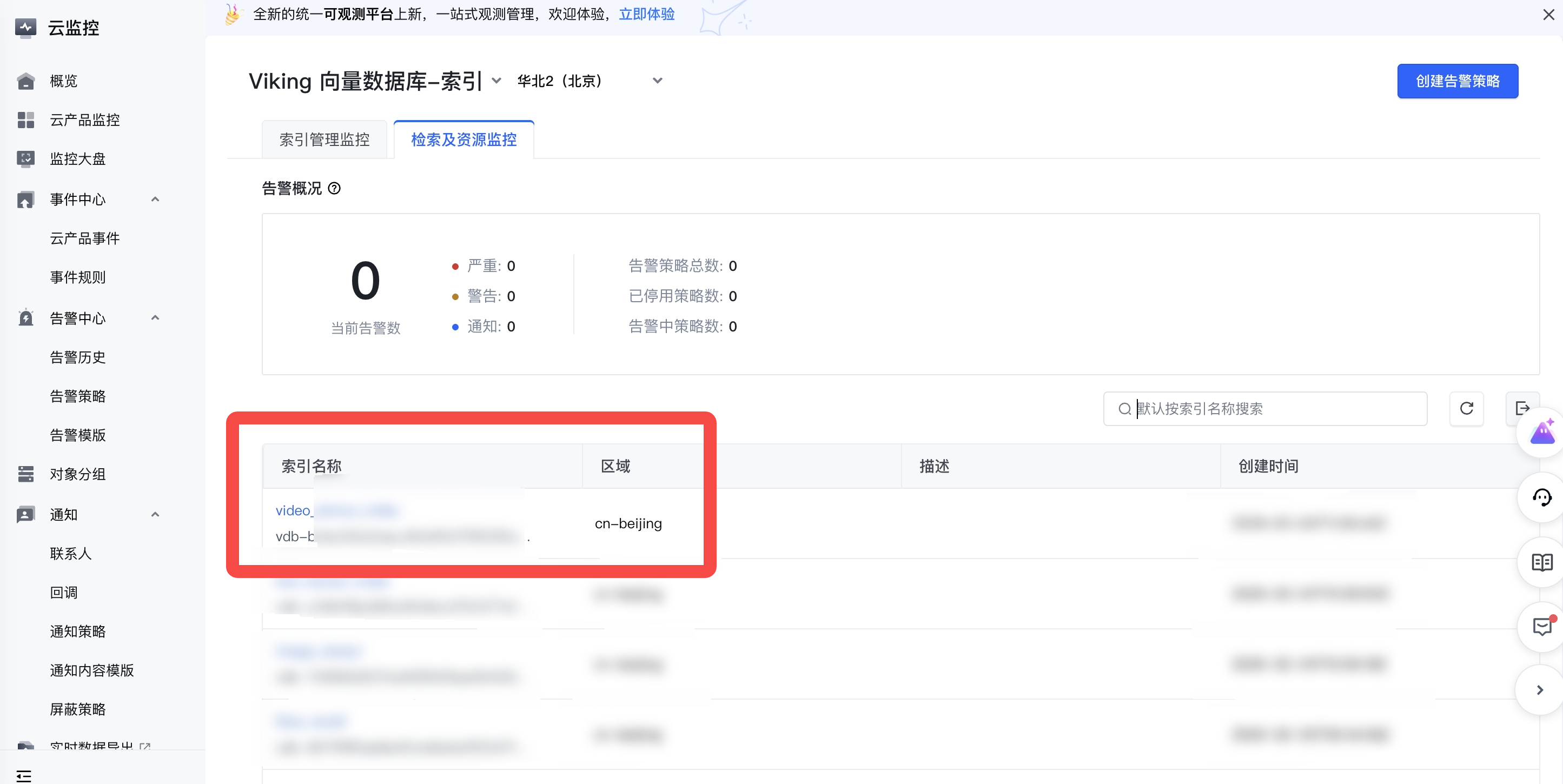Collapse the 告警中心 menu section
The height and width of the screenshot is (784, 1563).
click(155, 318)
